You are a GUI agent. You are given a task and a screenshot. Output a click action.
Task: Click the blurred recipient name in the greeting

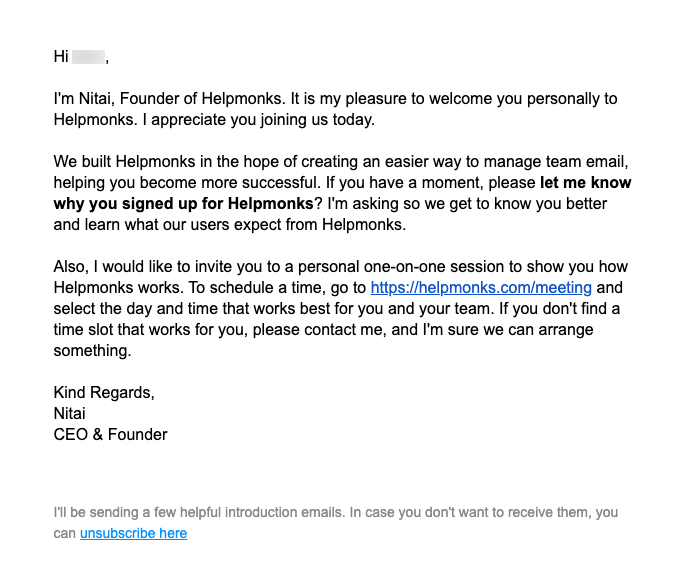(89, 57)
